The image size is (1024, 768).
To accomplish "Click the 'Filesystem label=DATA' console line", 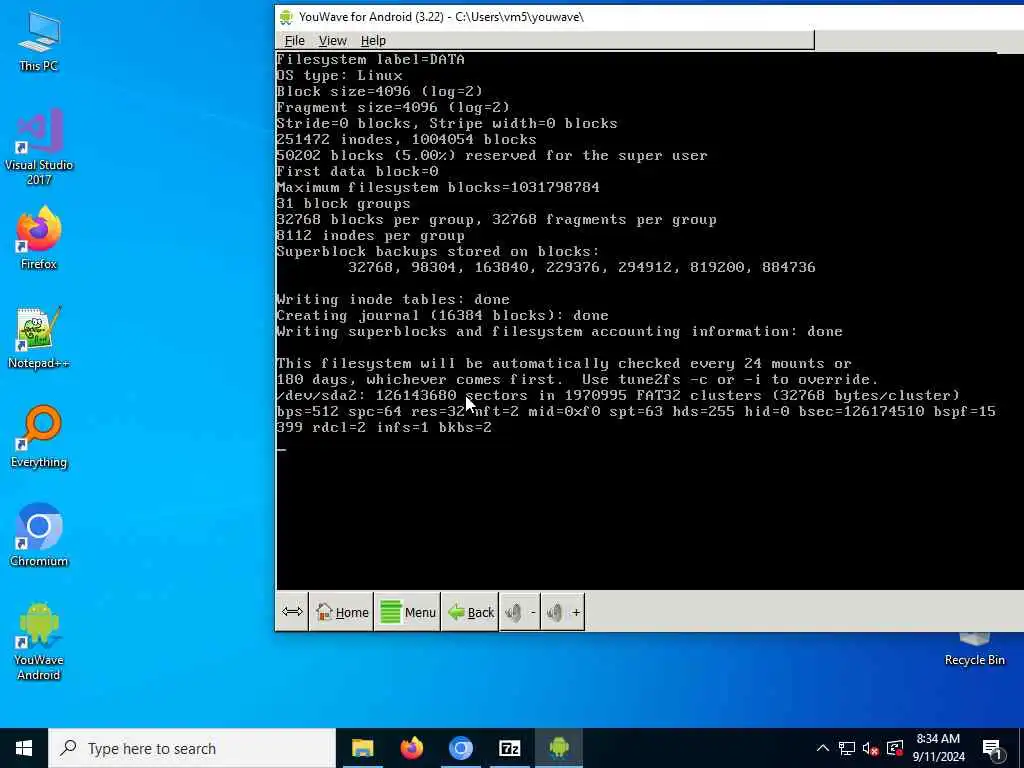I will 370,59.
